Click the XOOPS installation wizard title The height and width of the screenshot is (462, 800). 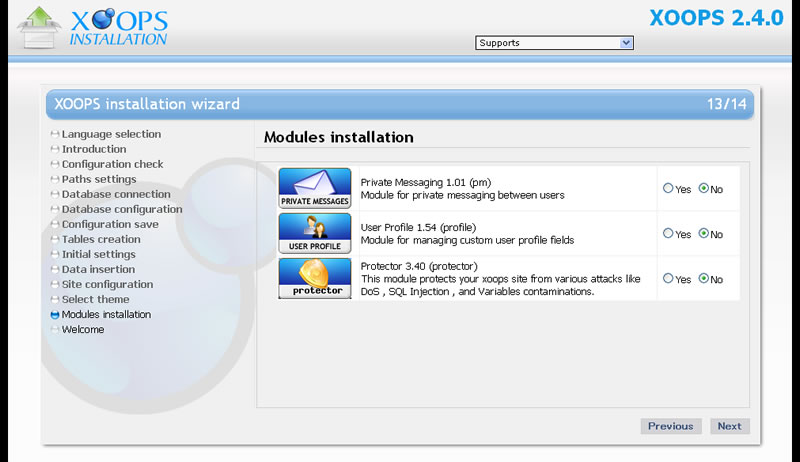tap(147, 104)
